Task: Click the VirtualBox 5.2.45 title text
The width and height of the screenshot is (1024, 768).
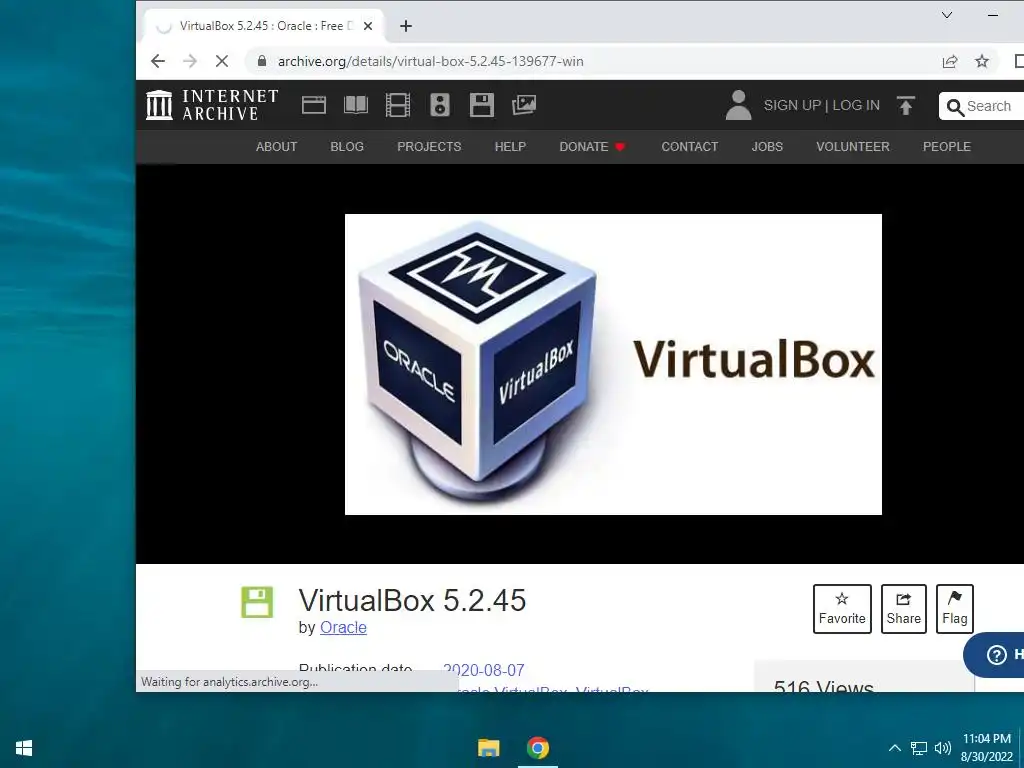Action: click(x=412, y=601)
